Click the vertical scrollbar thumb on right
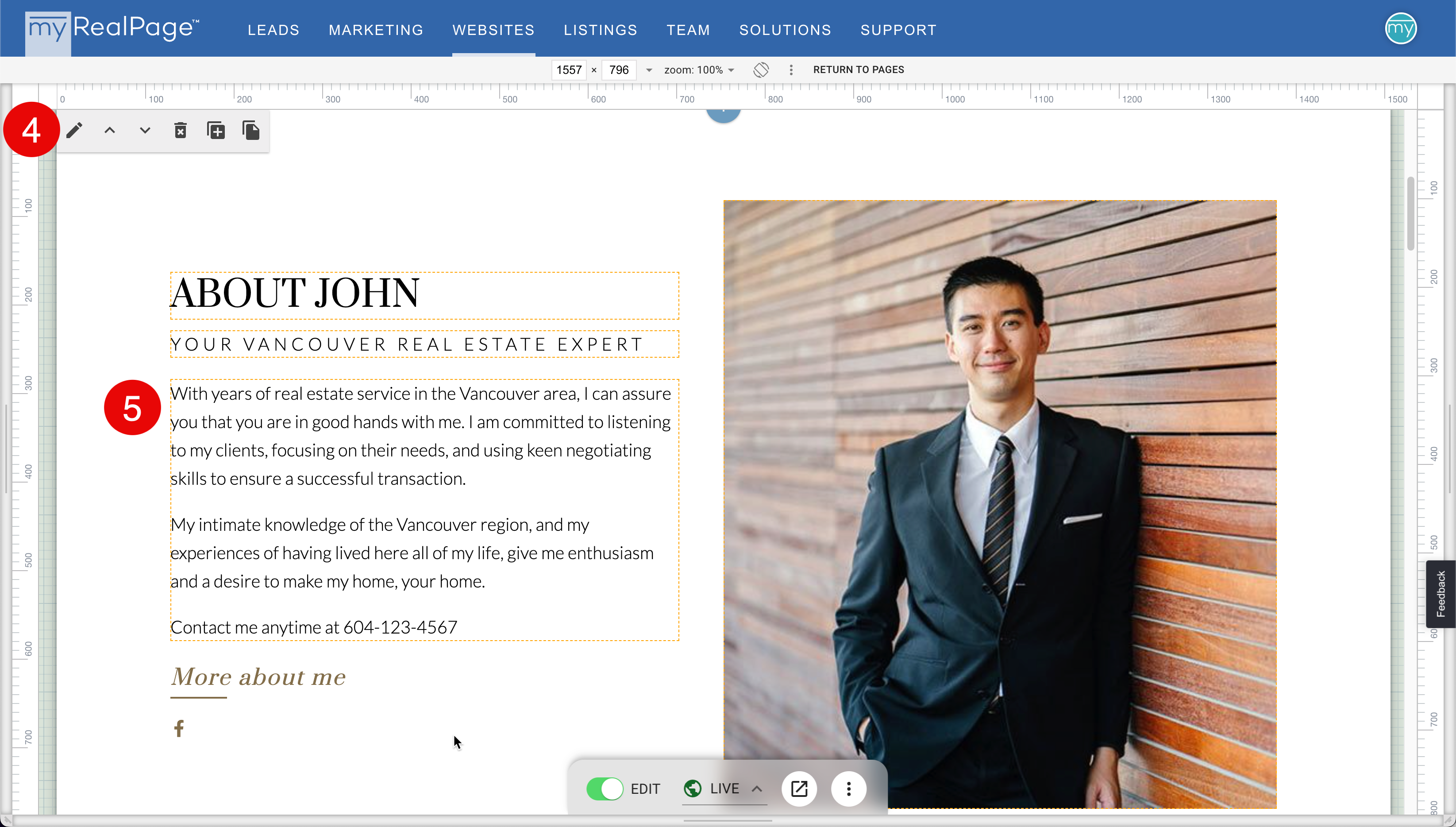The width and height of the screenshot is (1456, 827). (x=1410, y=213)
